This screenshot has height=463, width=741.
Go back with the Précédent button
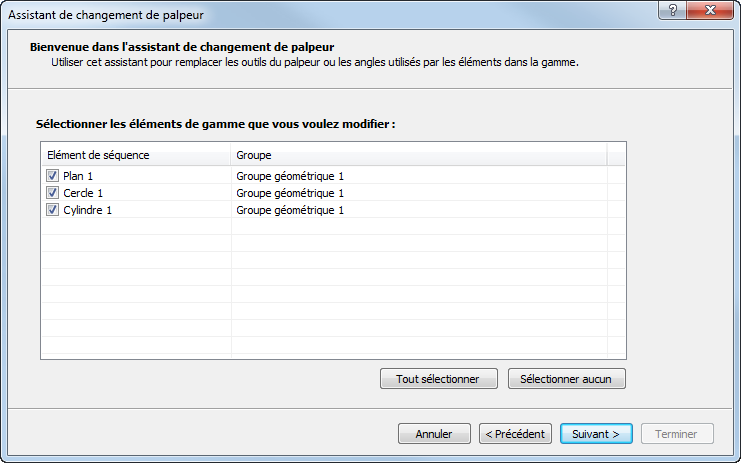[515, 434]
